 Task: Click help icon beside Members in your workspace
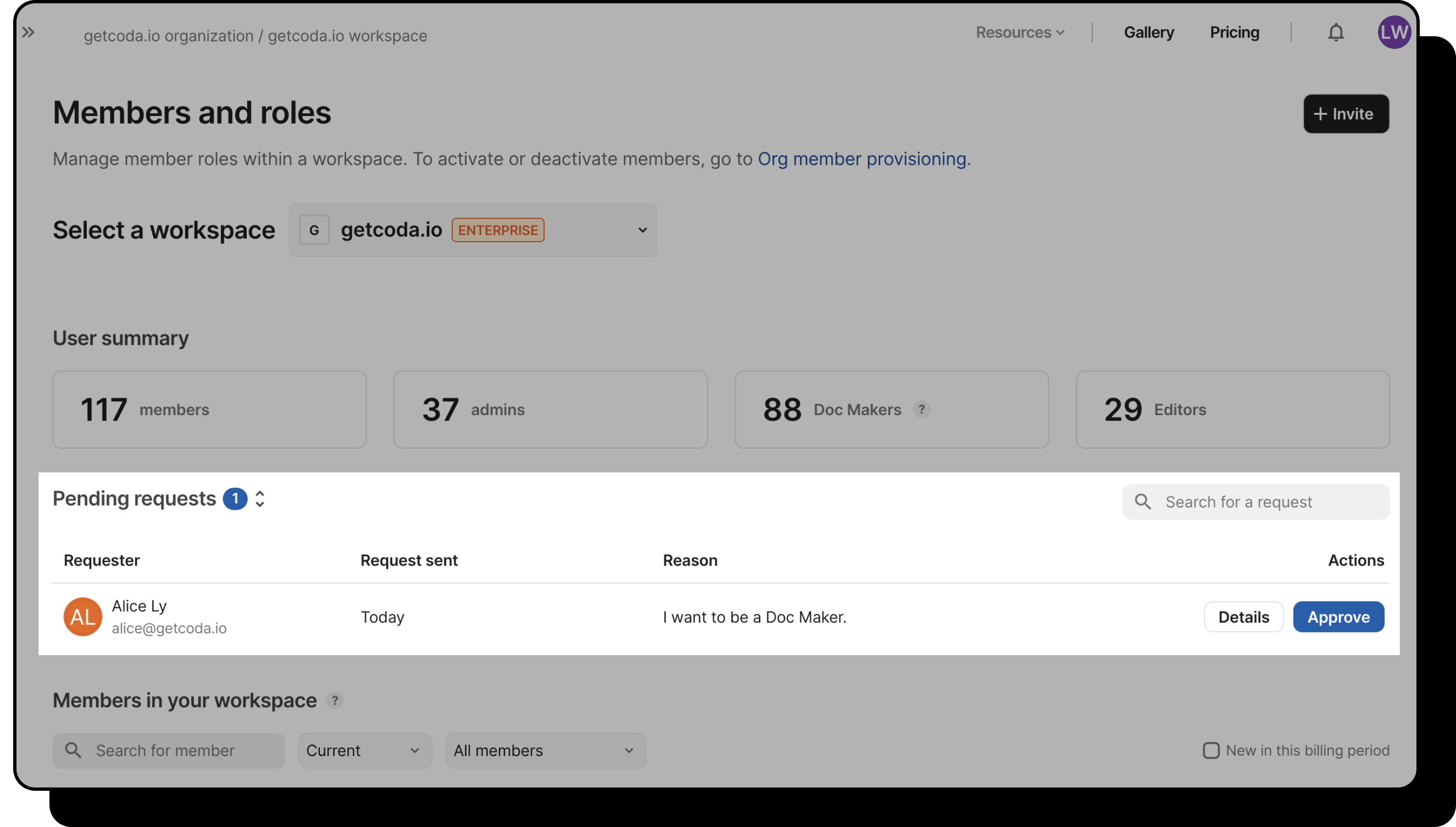click(335, 700)
